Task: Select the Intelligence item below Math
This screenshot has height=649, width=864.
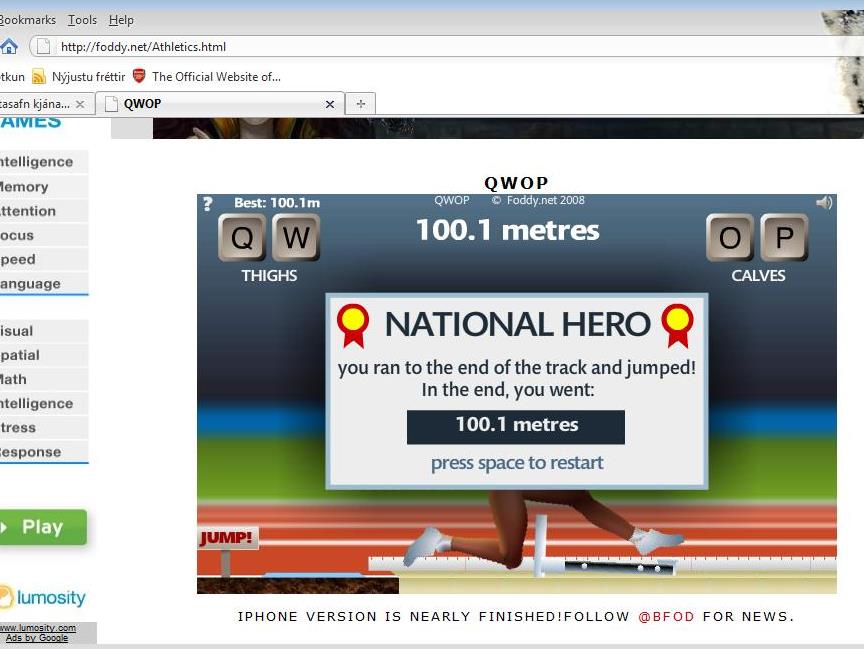Action: coord(44,404)
